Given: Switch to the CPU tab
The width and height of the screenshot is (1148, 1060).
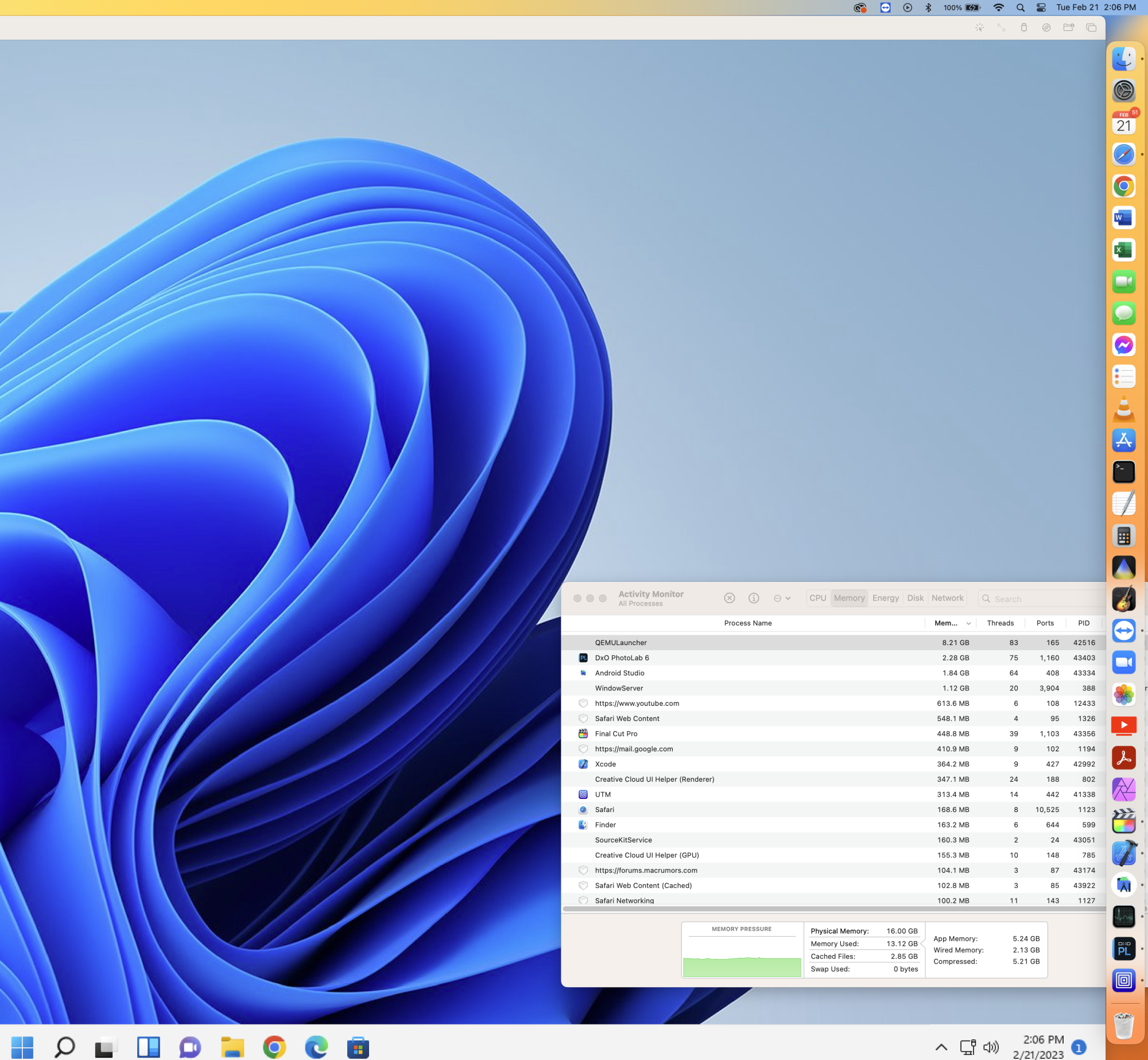Looking at the screenshot, I should pyautogui.click(x=817, y=598).
